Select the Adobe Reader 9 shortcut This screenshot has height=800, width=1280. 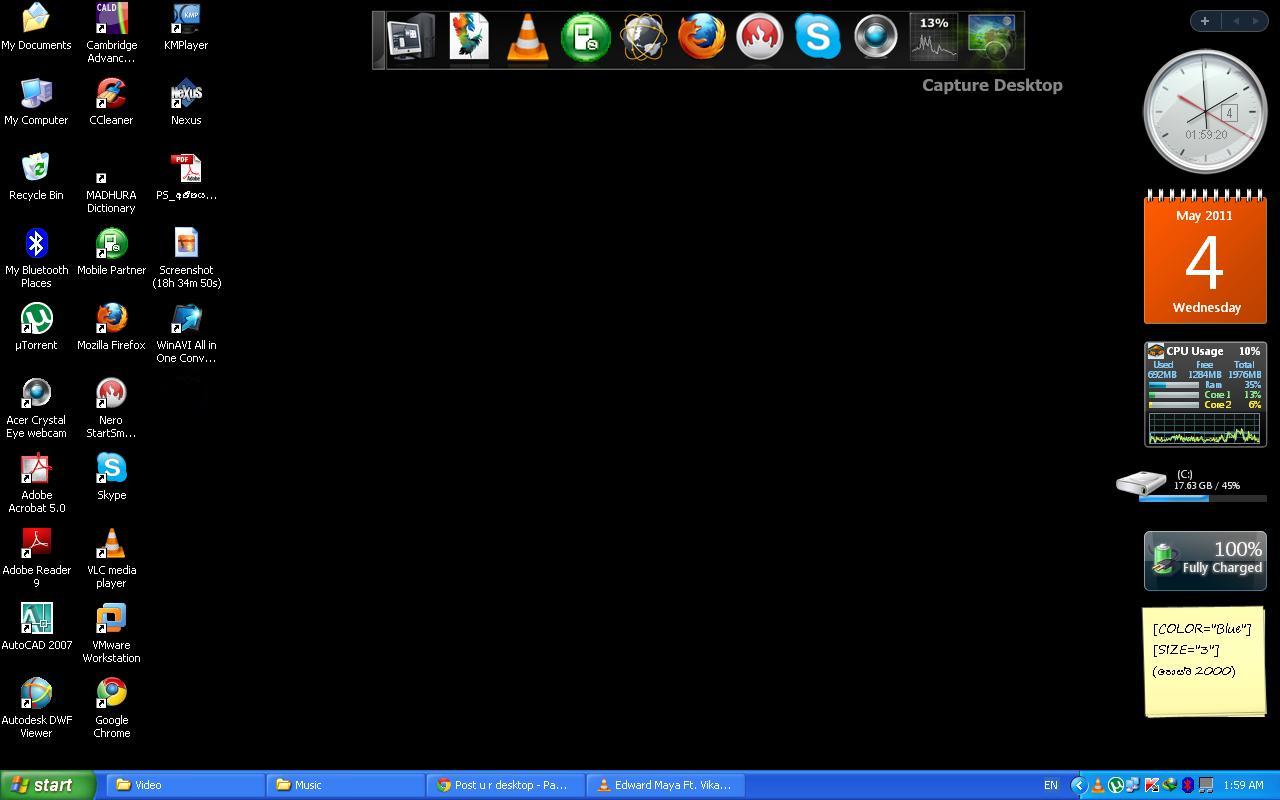pos(36,558)
